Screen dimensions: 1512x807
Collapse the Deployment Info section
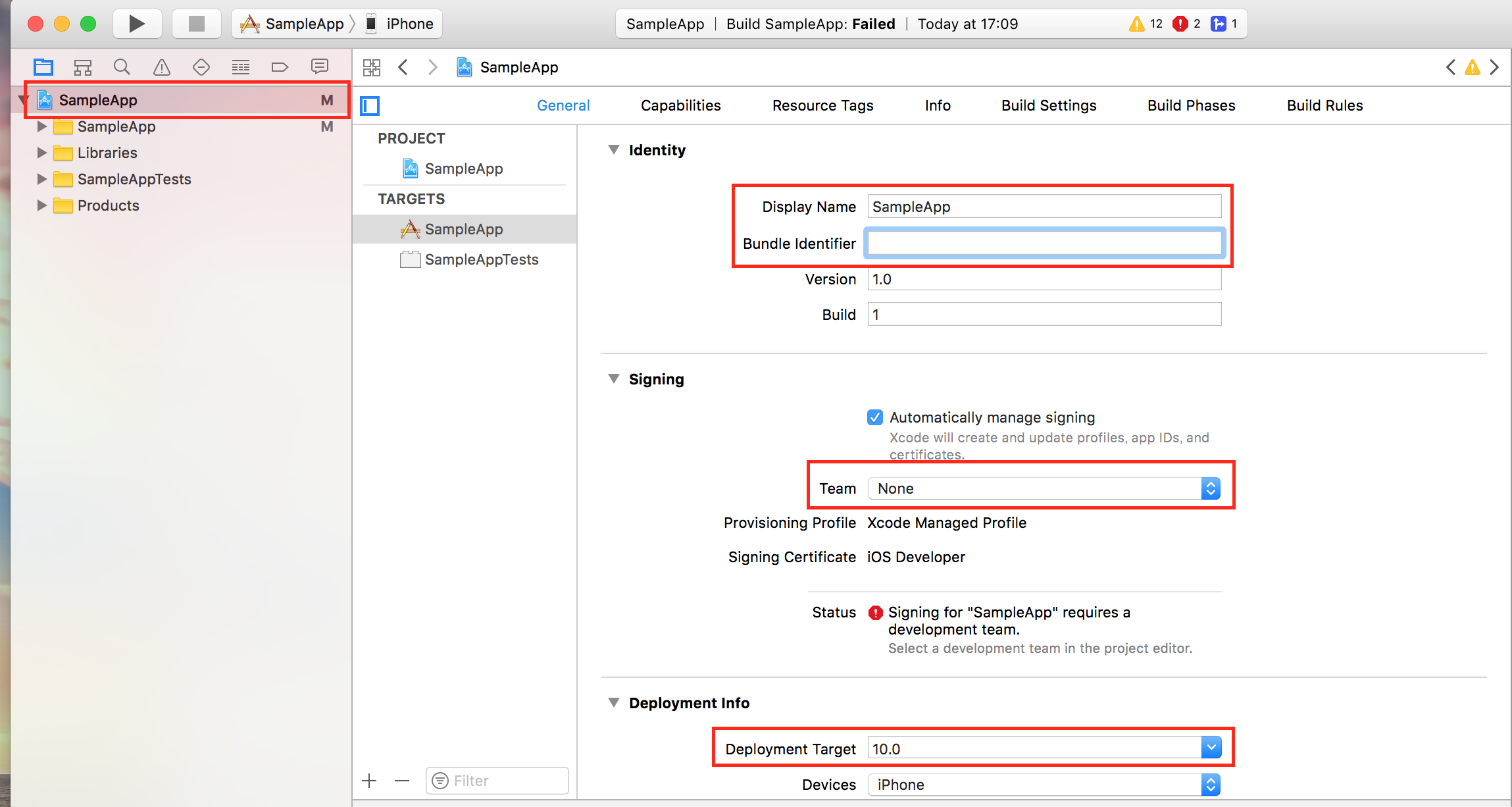[x=614, y=703]
